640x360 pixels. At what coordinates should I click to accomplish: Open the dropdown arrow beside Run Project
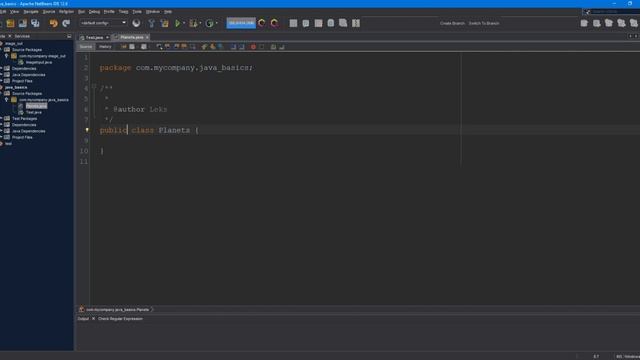pyautogui.click(x=184, y=23)
